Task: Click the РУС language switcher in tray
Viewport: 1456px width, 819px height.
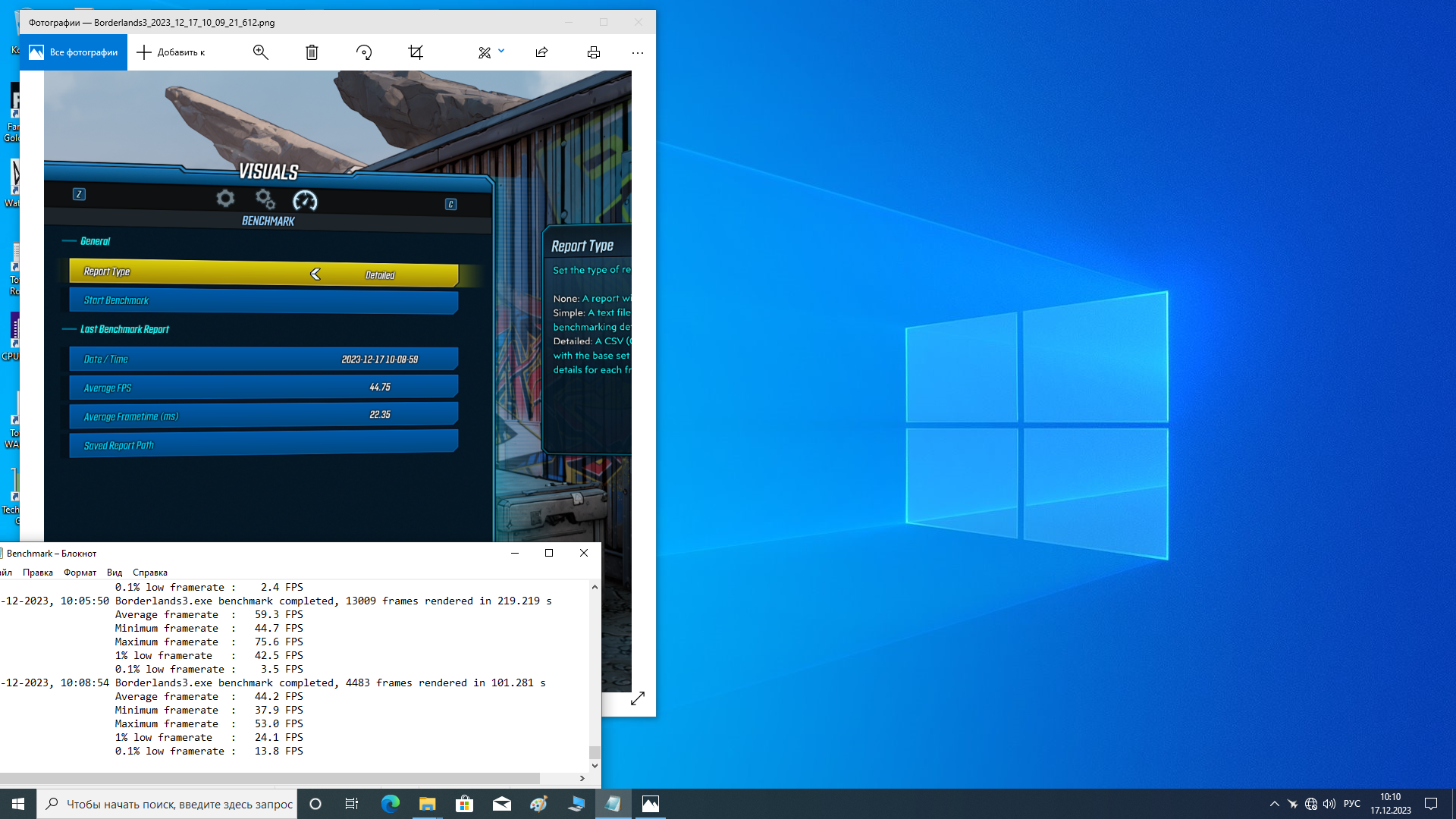Action: 1351,804
